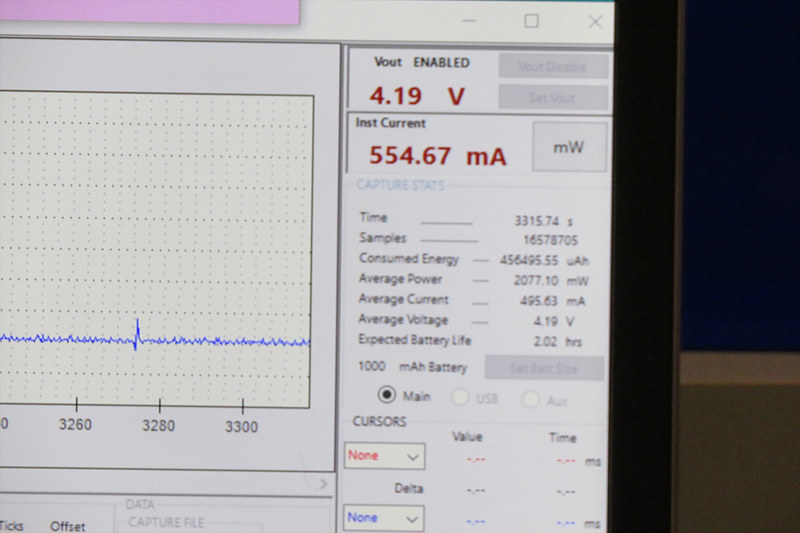Select the Aux channel radio button
Viewport: 800px width, 533px height.
[x=530, y=399]
